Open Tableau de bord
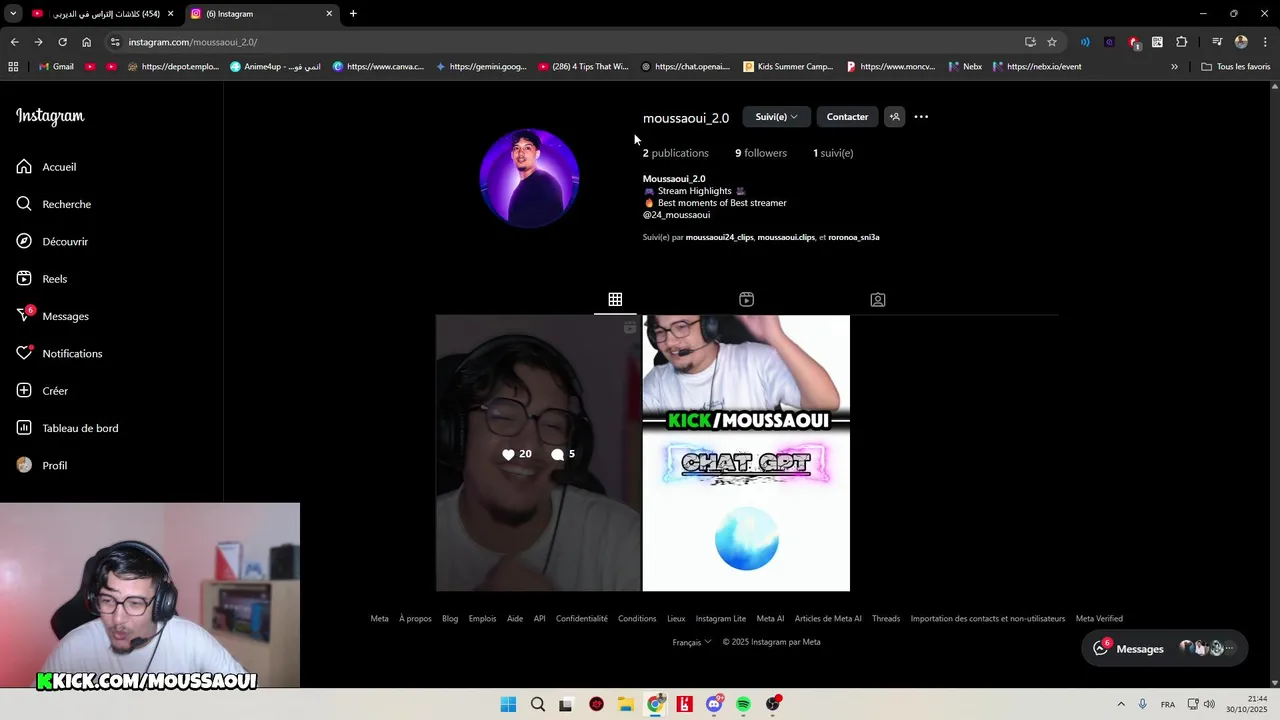This screenshot has width=1280, height=720. pyautogui.click(x=67, y=428)
